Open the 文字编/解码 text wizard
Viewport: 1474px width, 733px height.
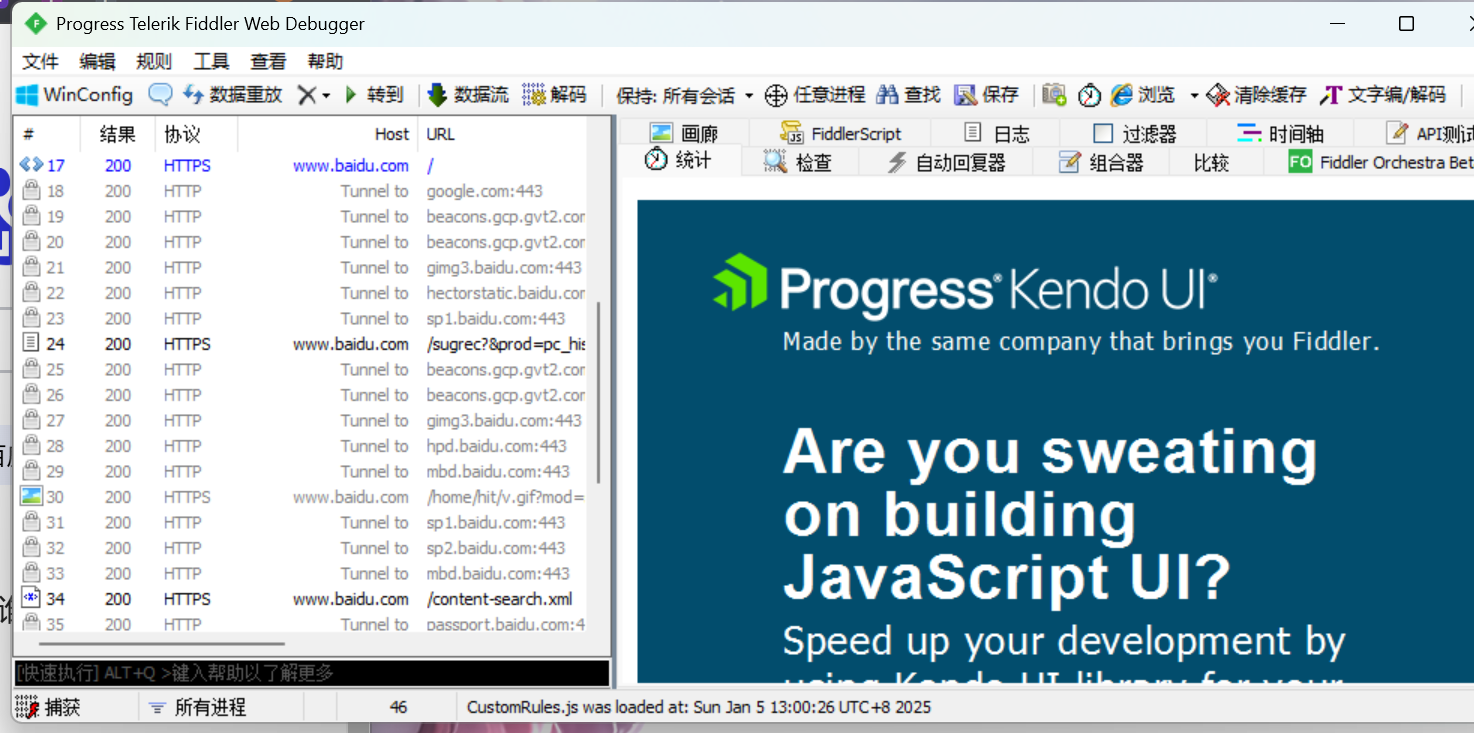click(x=1383, y=95)
